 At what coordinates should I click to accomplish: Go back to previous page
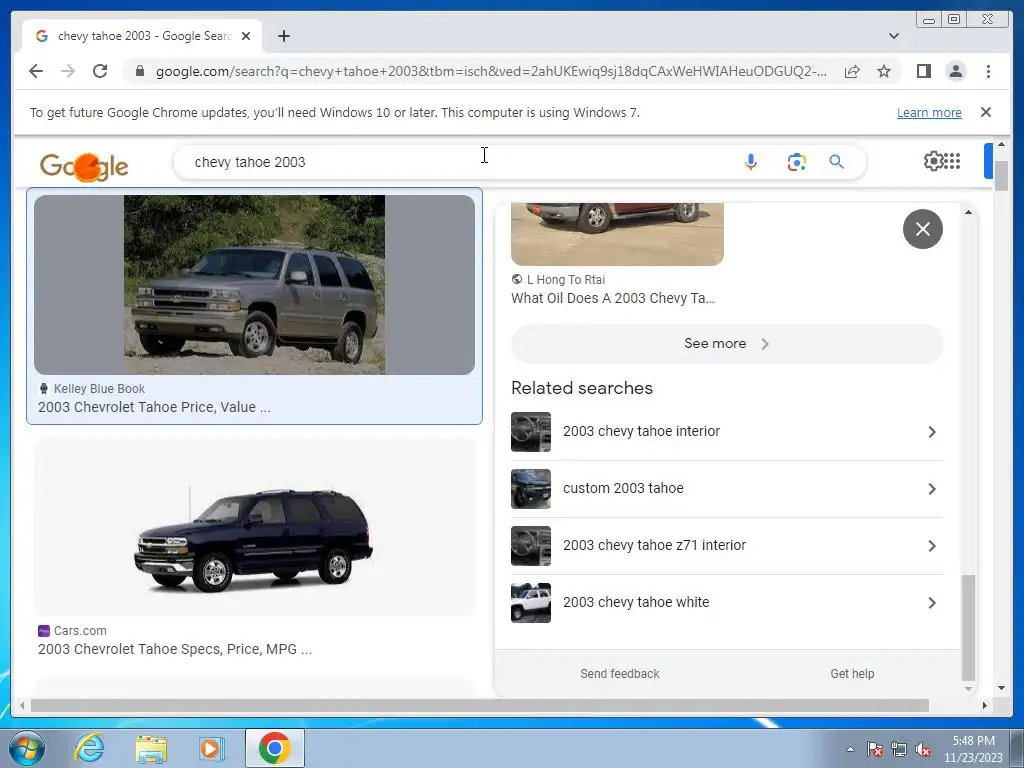tap(36, 71)
